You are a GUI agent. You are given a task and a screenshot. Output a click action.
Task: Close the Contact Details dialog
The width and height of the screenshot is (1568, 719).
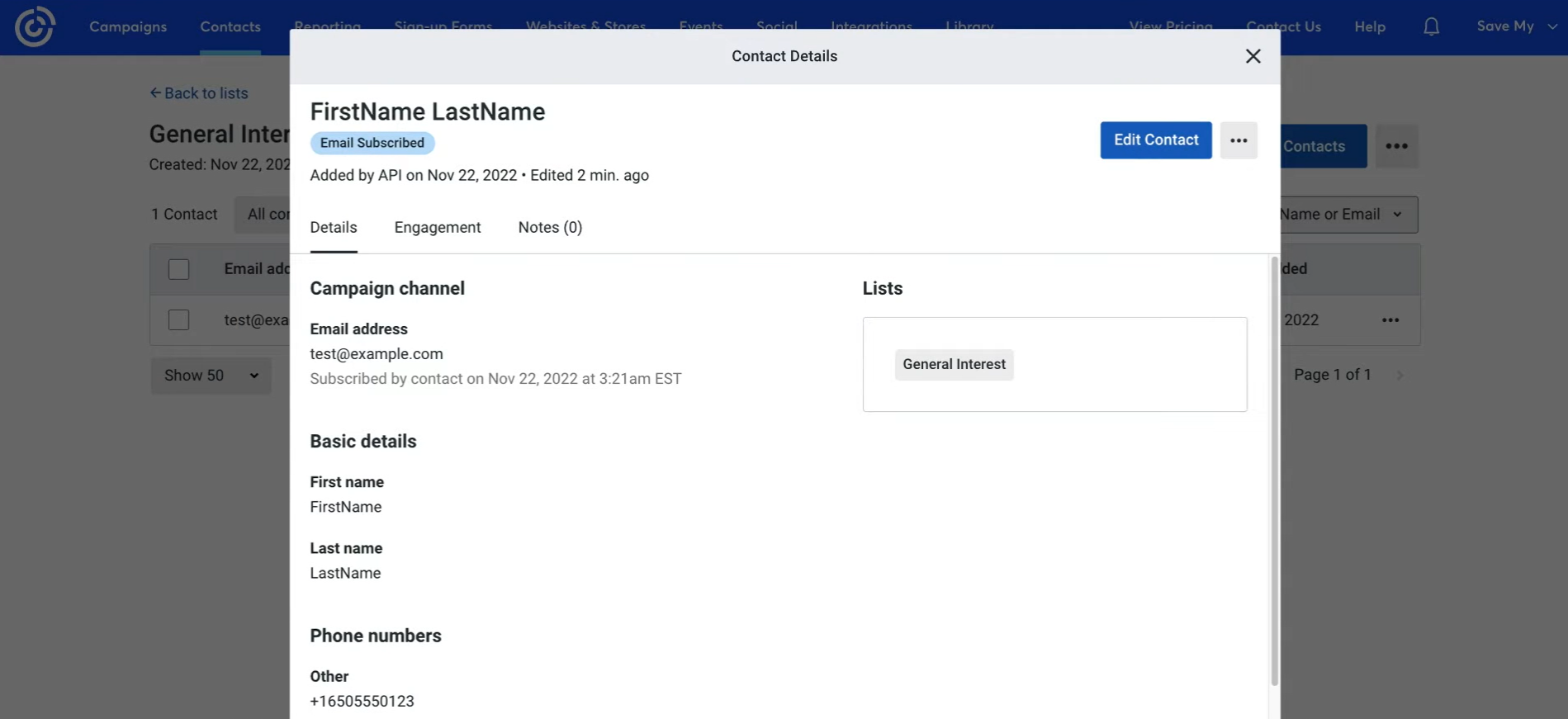pos(1253,56)
